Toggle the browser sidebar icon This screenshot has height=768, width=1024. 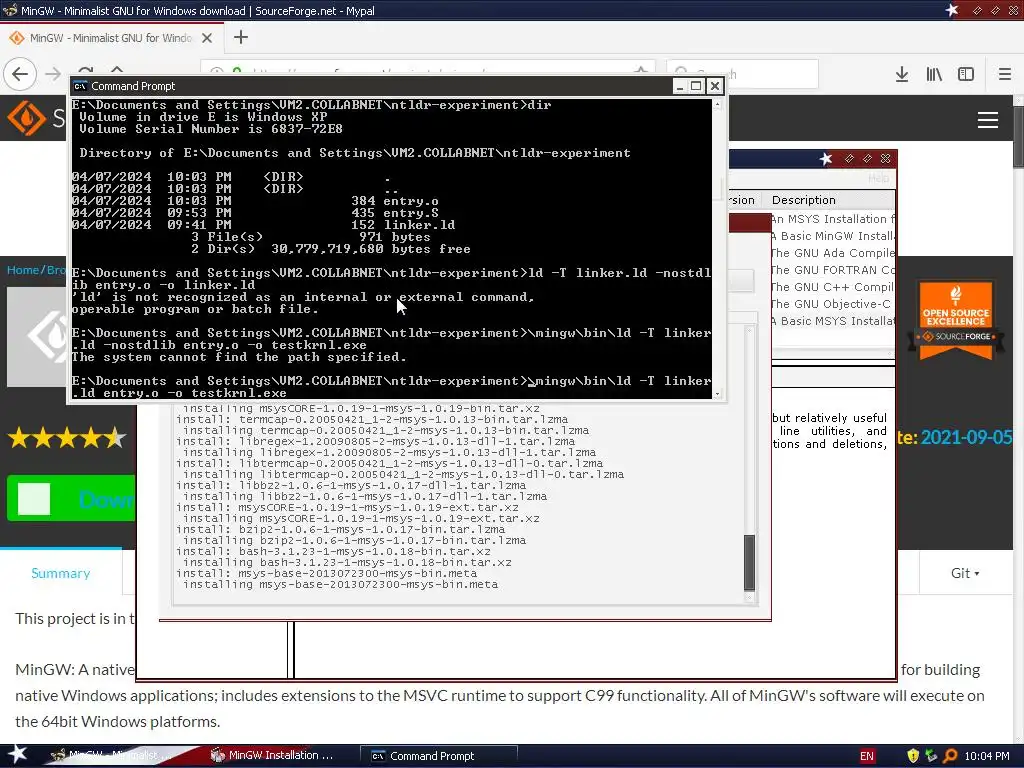(x=966, y=74)
